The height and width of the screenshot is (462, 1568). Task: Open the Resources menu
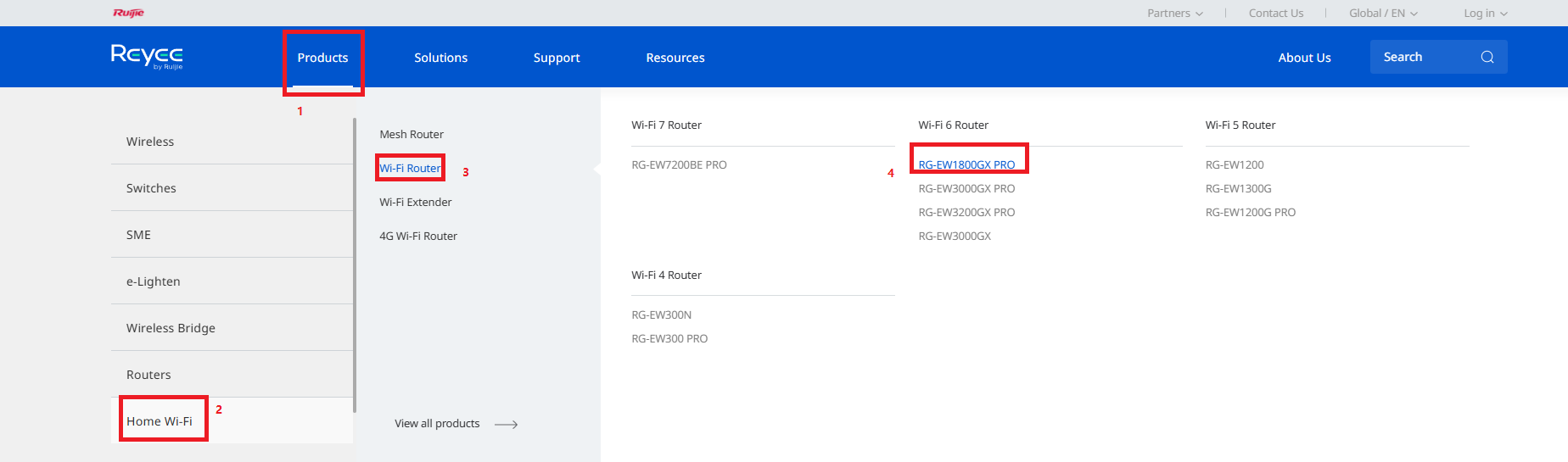tap(675, 58)
